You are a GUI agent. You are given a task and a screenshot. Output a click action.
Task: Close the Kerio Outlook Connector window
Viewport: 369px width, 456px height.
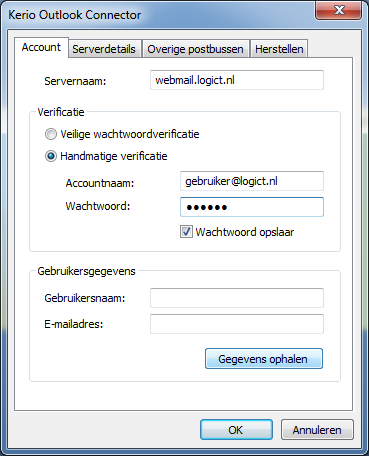coord(339,10)
